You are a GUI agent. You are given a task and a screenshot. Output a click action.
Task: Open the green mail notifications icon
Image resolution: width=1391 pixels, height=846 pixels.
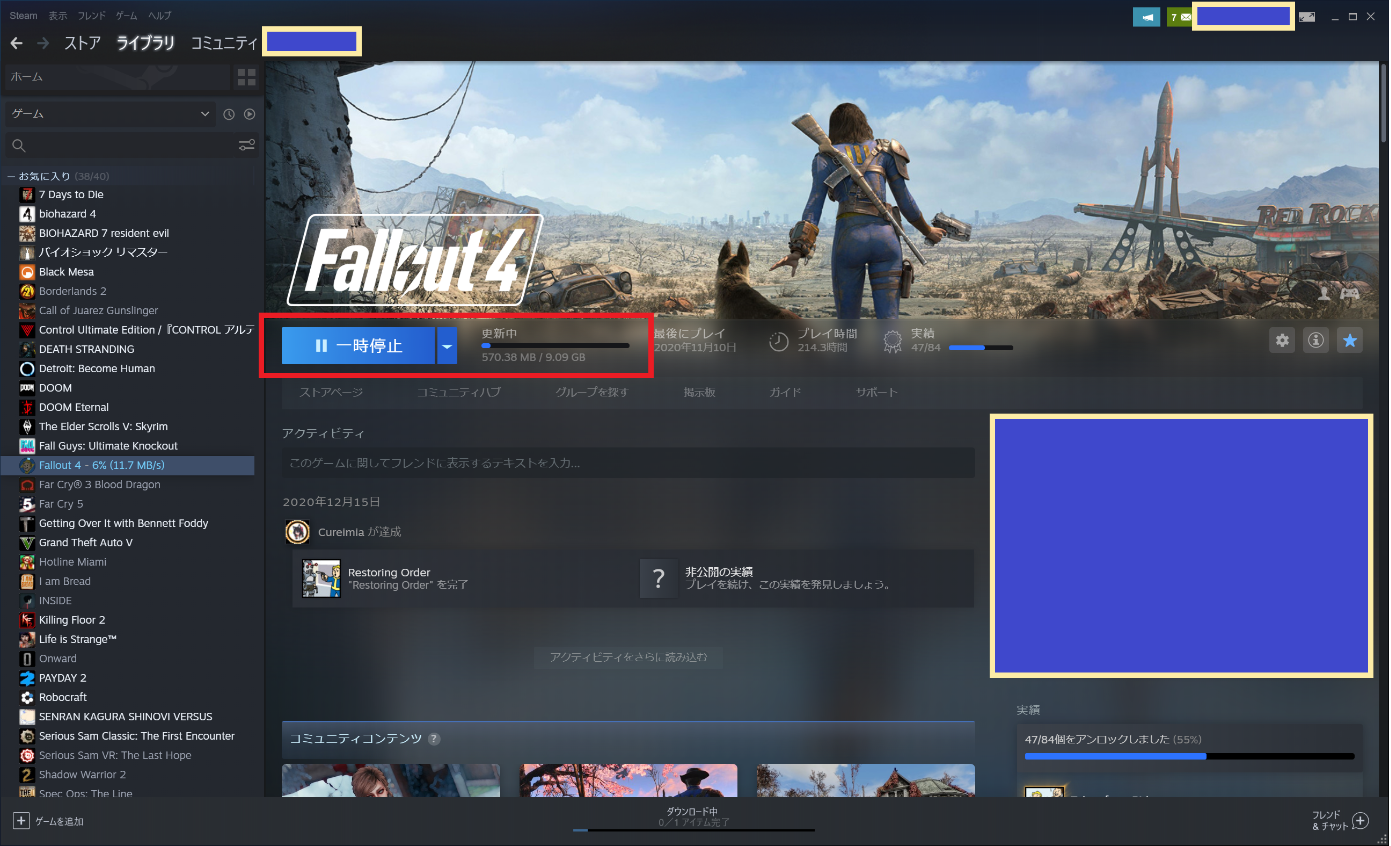pyautogui.click(x=1180, y=16)
